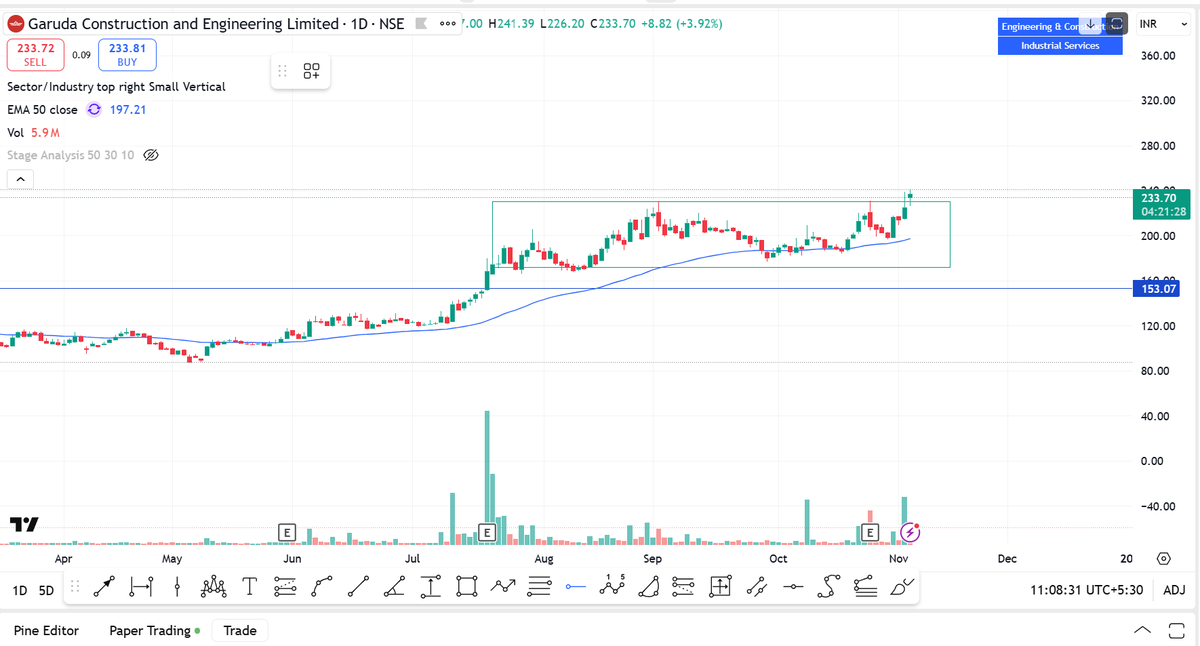
Task: Click the symbol title Garuda Construction and Engineering
Action: [182, 23]
